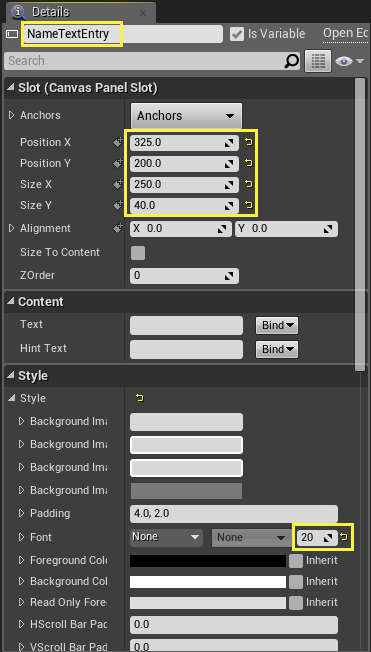371x652 pixels.
Task: Click Bind button for Hint Text
Action: pyautogui.click(x=277, y=349)
